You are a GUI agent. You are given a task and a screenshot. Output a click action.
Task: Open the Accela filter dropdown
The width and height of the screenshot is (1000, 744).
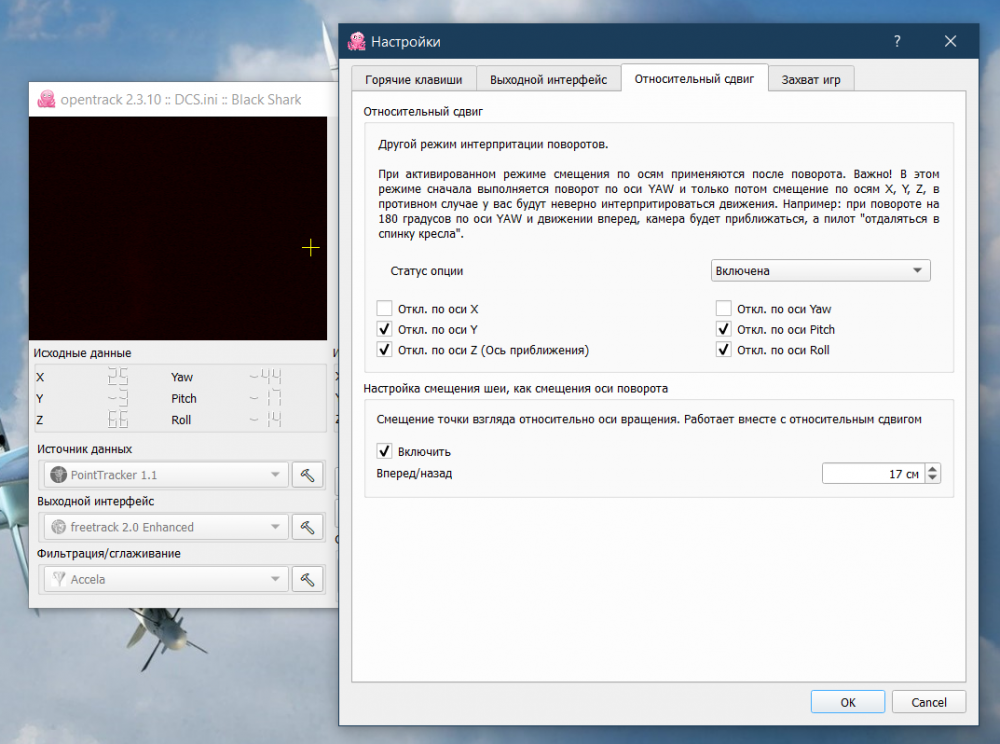(x=165, y=579)
